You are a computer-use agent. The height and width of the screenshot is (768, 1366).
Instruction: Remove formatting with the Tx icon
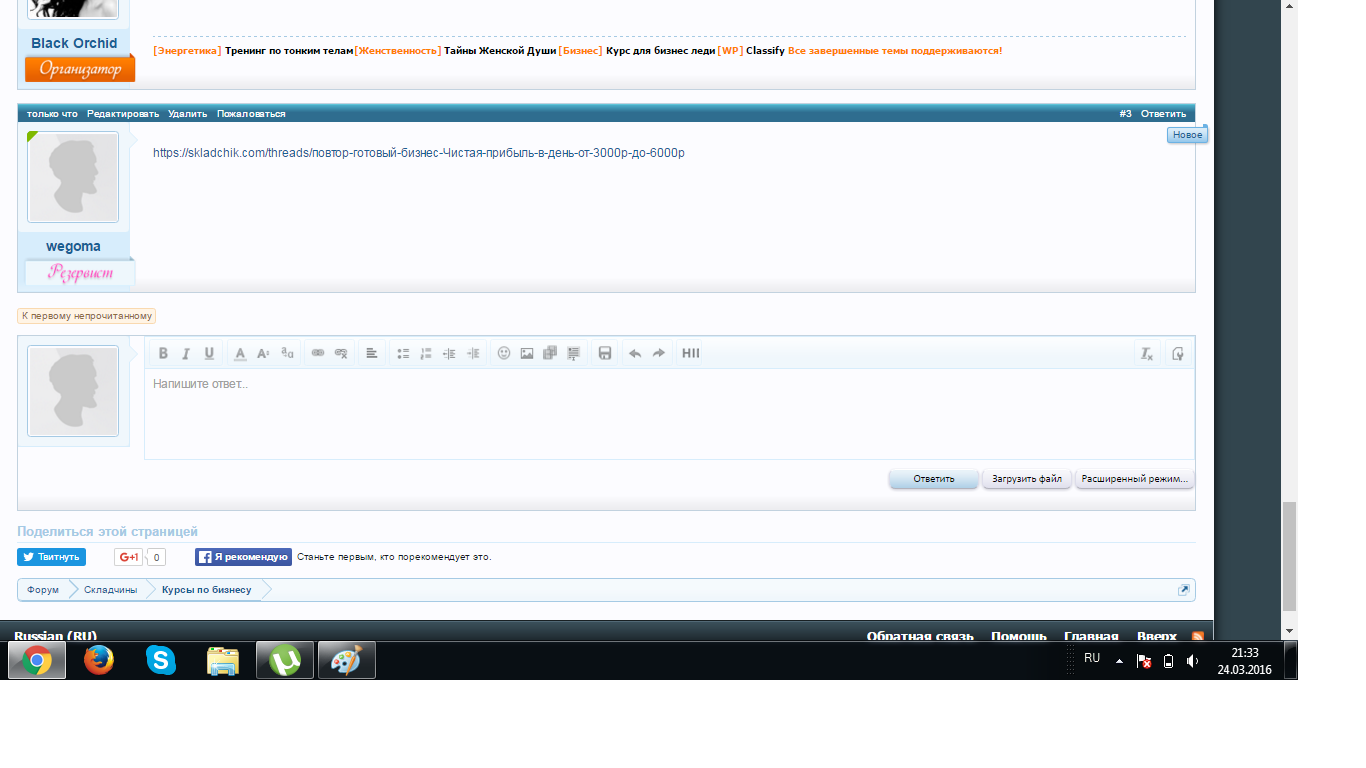coord(1147,353)
